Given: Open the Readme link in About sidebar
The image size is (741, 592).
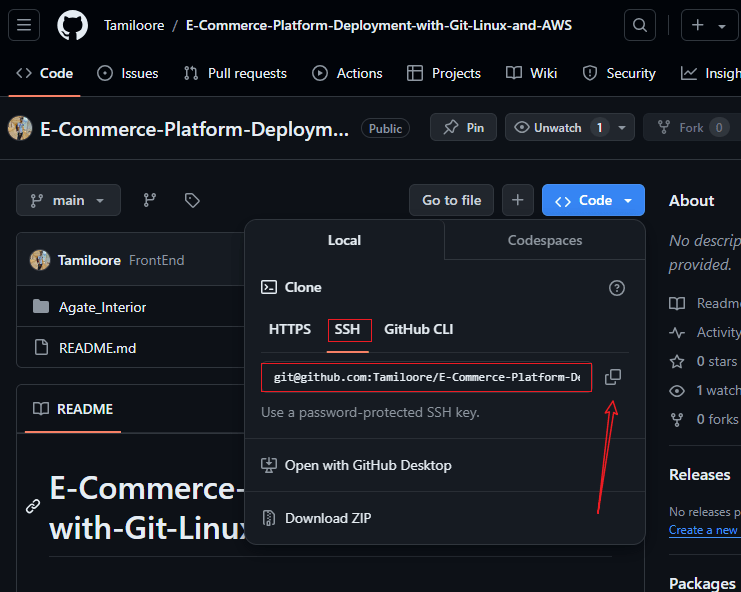Looking at the screenshot, I should (x=706, y=303).
